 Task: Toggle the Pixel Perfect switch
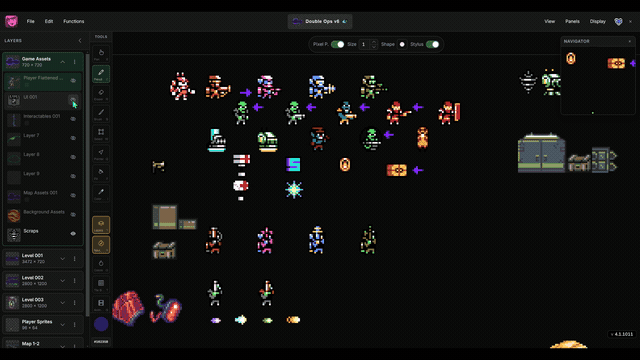[338, 44]
